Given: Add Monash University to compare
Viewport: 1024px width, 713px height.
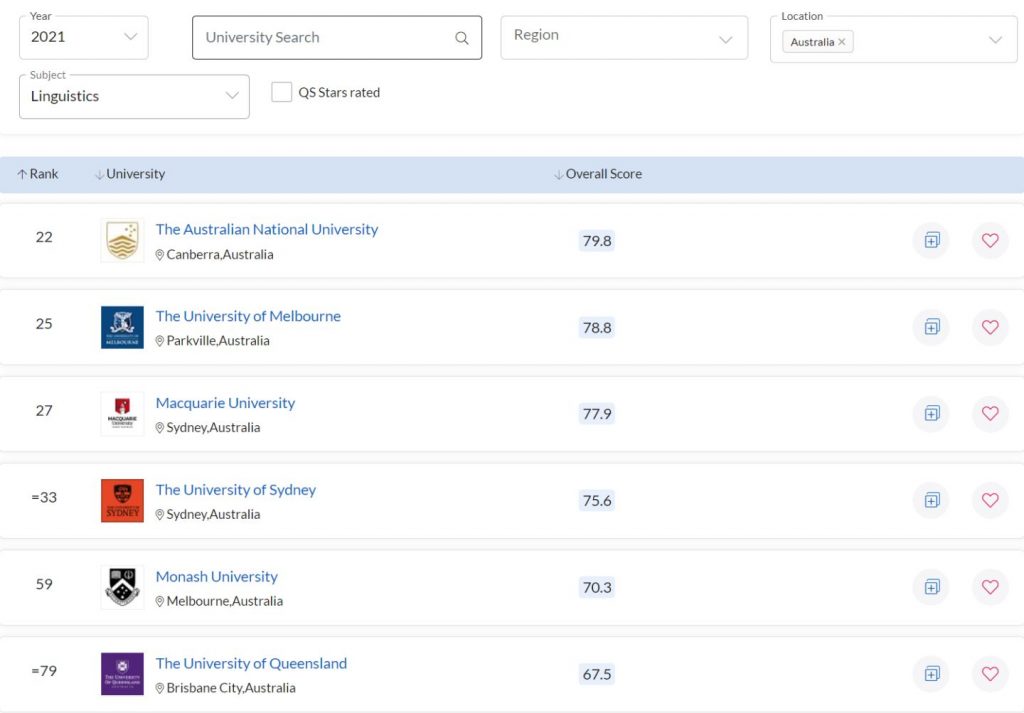Looking at the screenshot, I should pos(931,587).
